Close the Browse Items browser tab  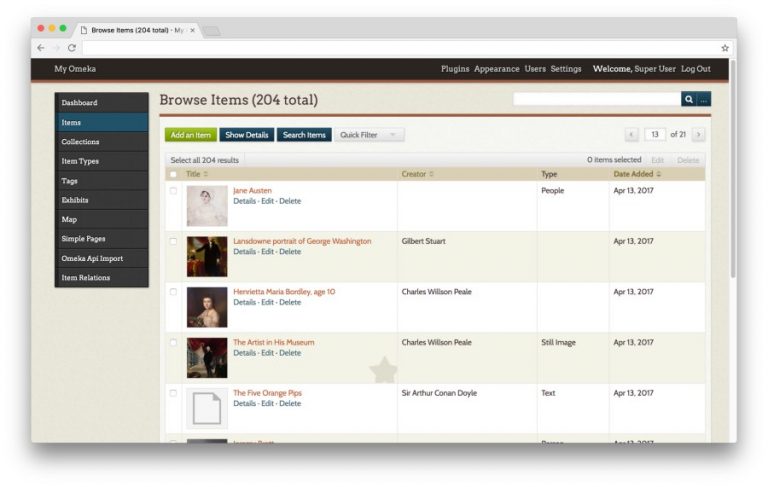[x=192, y=30]
